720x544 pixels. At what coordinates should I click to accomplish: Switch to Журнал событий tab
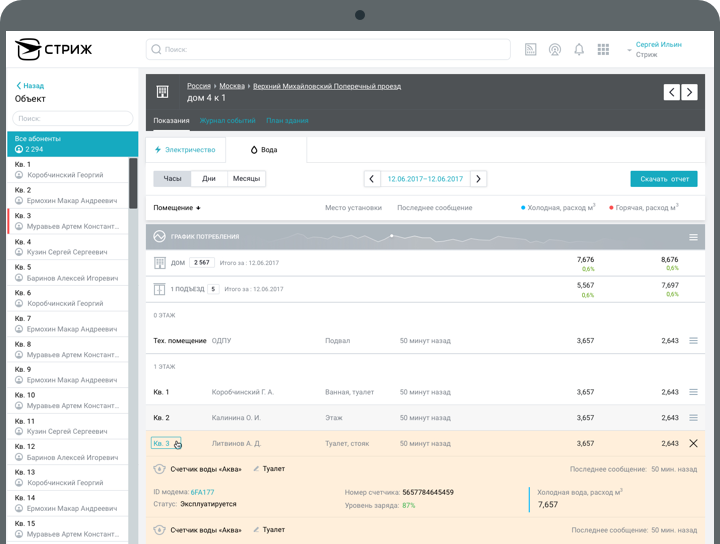pos(227,120)
